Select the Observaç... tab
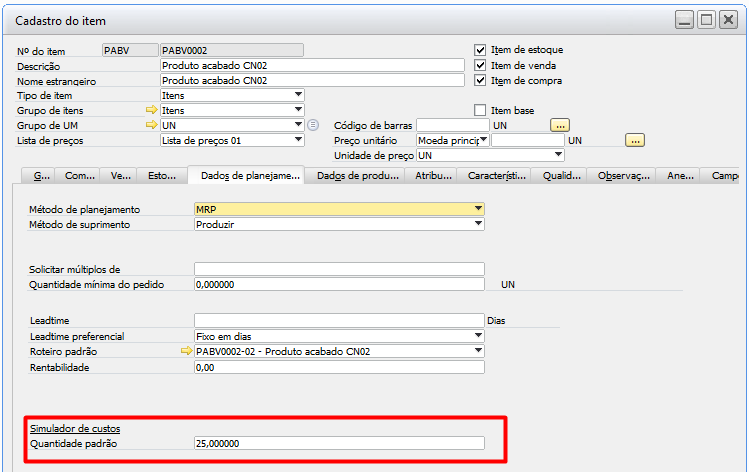Viewport: 749px width, 472px height. [624, 176]
